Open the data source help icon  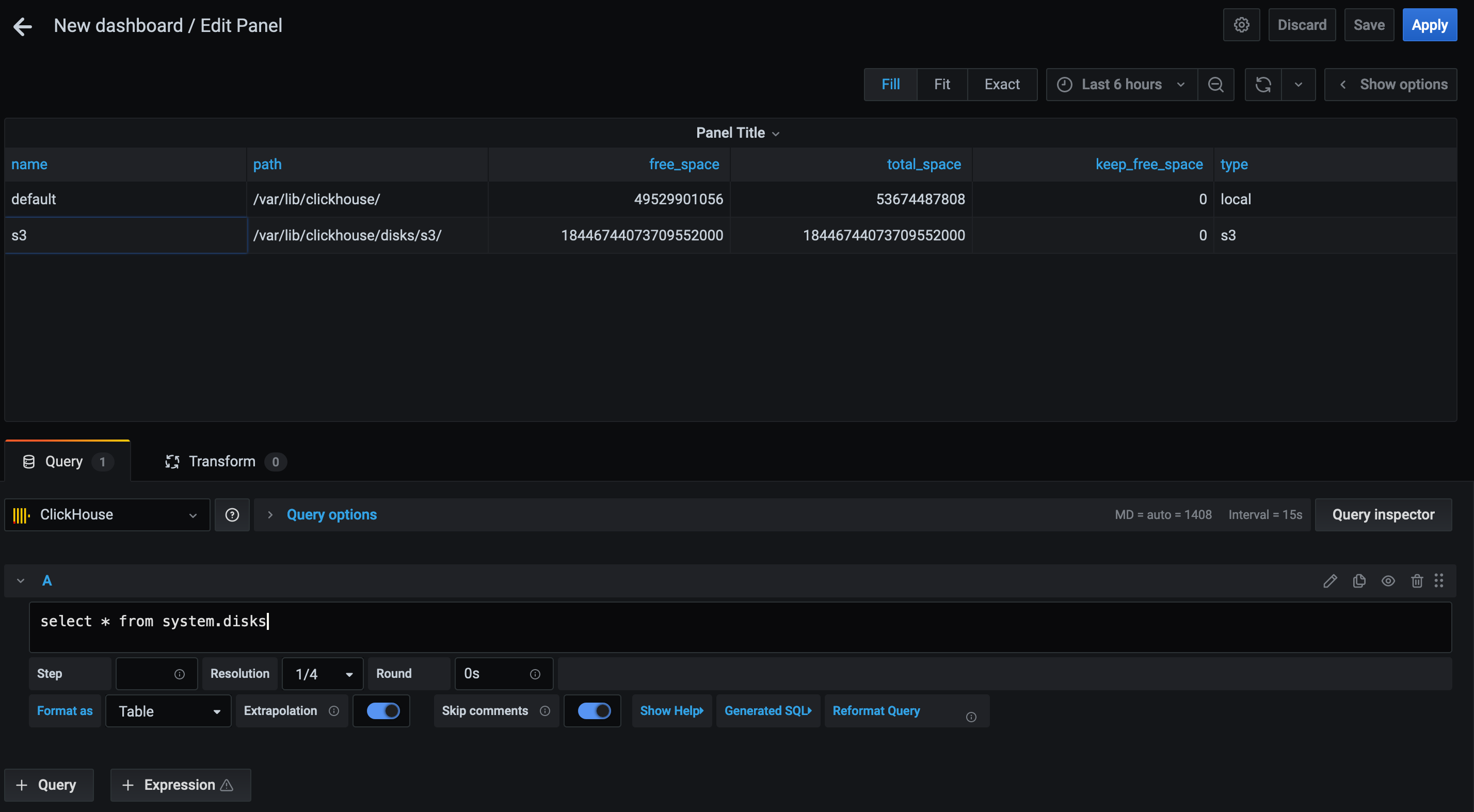[x=232, y=515]
